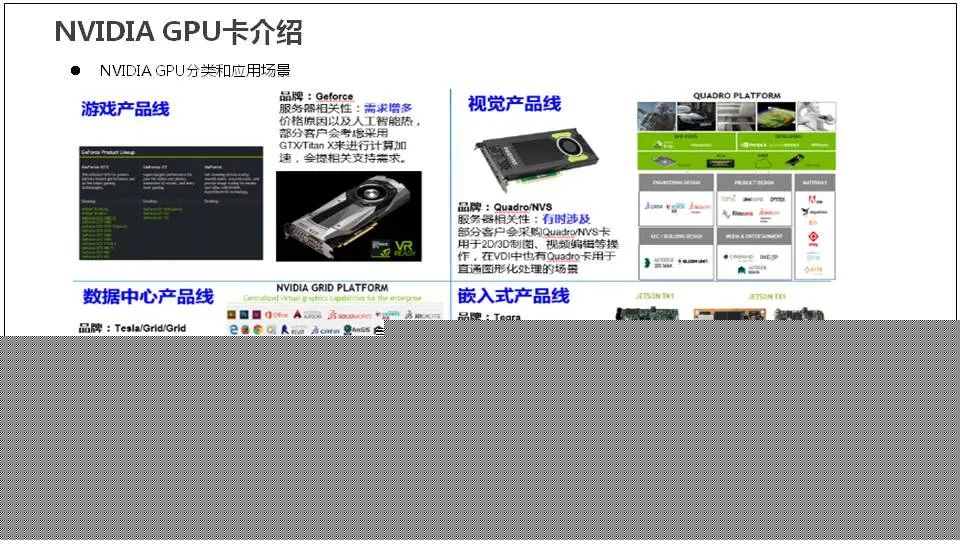Viewport: 960px width, 540px height.
Task: Click the "JETSON TX1" label
Action: click(767, 296)
